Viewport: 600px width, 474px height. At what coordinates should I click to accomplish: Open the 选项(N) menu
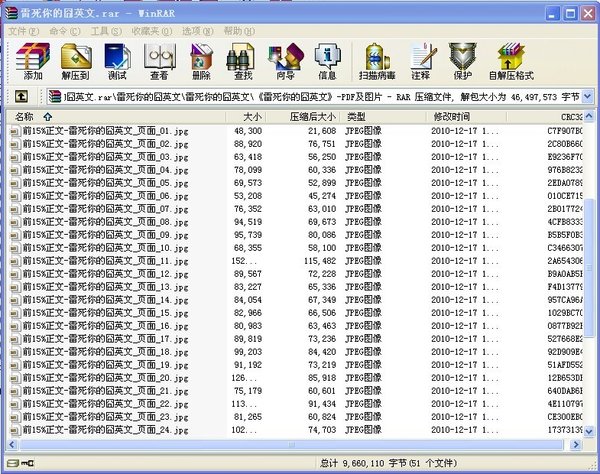[197, 31]
